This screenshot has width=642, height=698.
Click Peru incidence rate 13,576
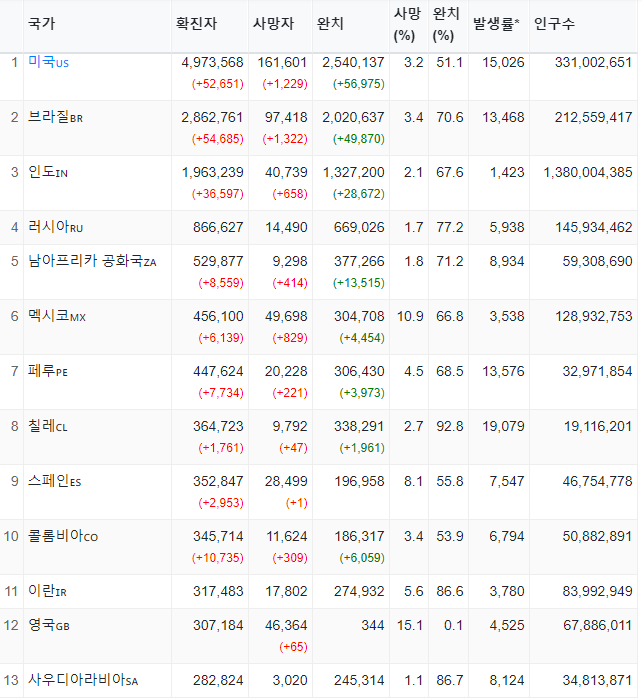pos(504,371)
